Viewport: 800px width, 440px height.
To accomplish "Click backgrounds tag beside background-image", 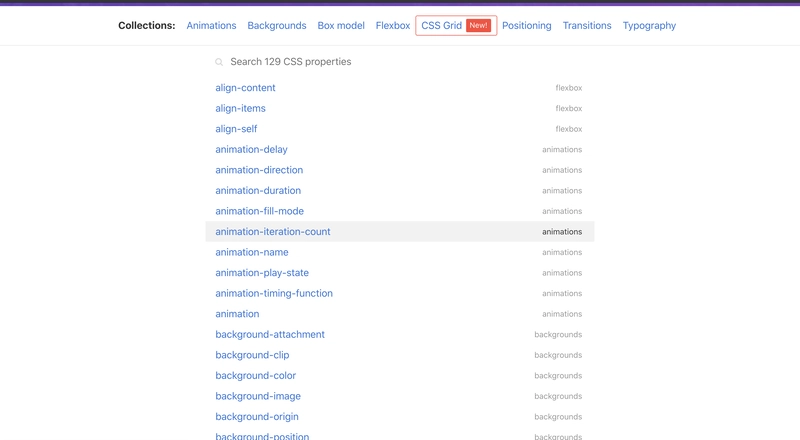I will 558,396.
